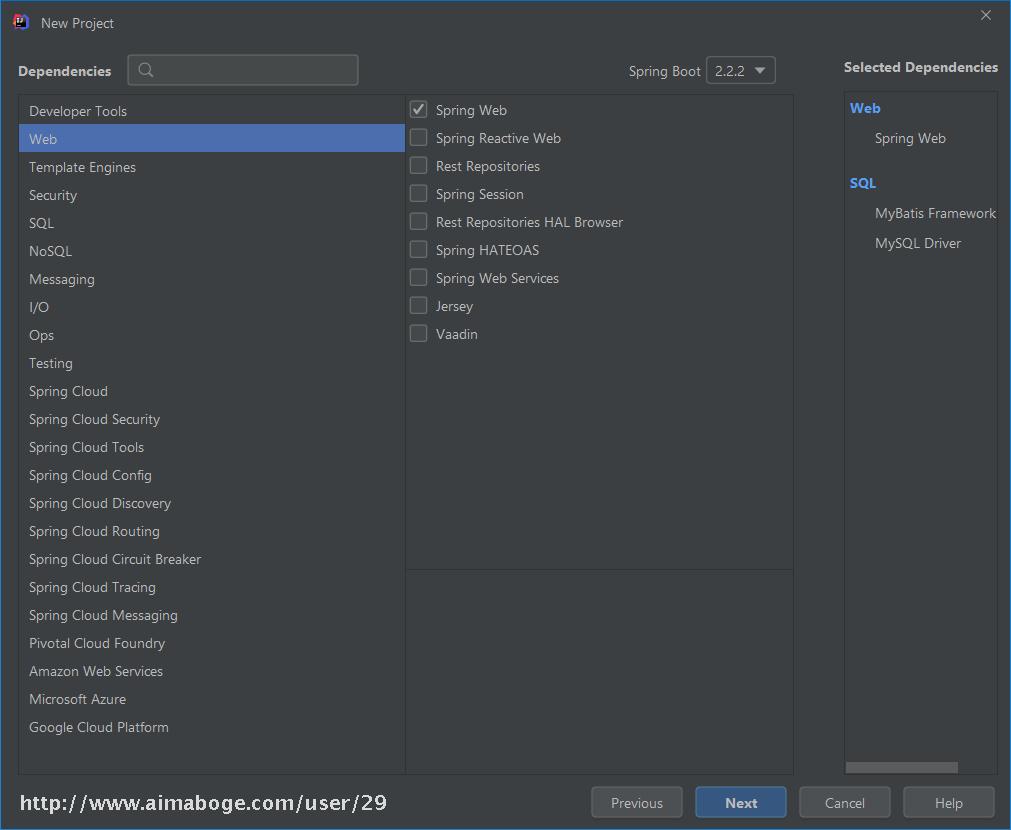Screen dimensions: 1011x830
Task: Check Rest Repositories HAL Browser
Action: click(x=418, y=222)
